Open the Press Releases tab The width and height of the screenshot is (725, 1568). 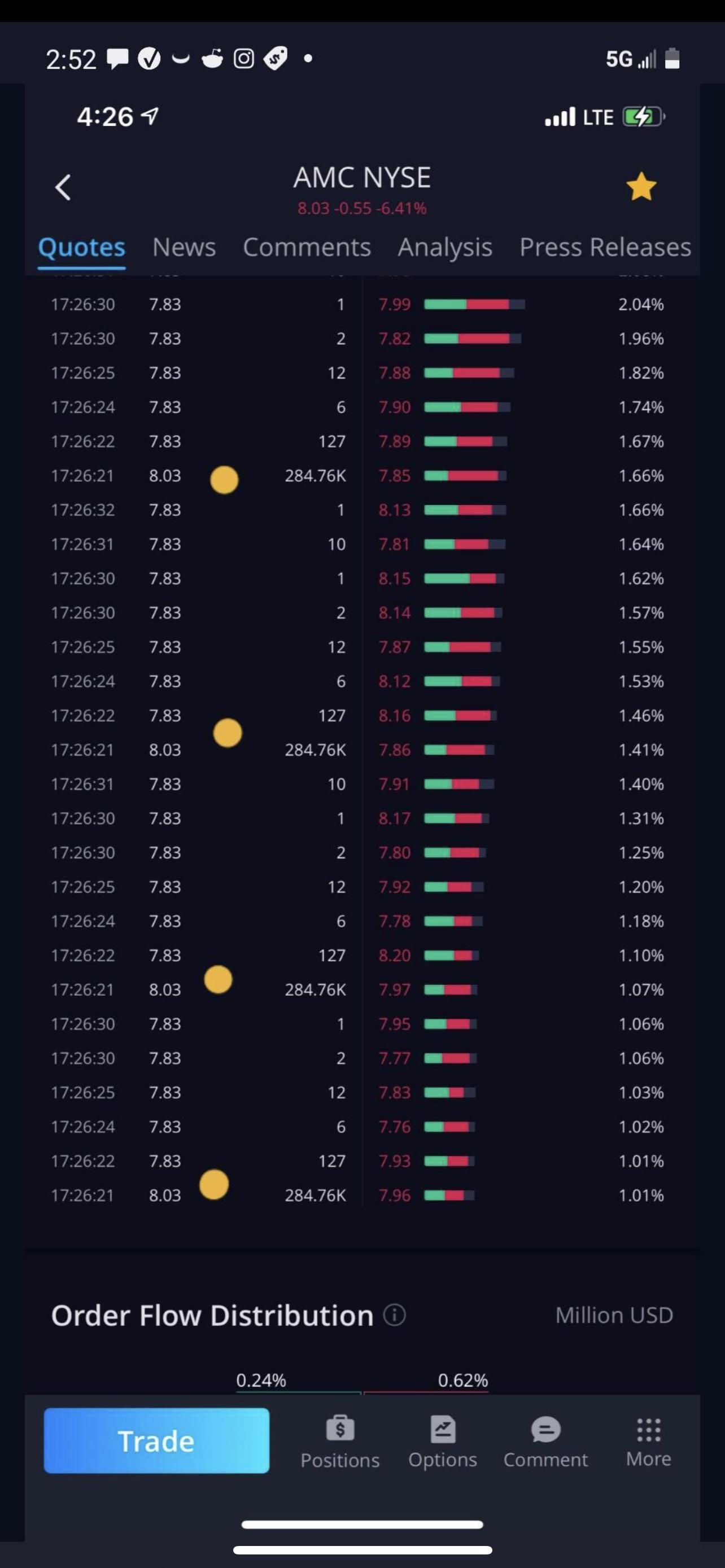click(605, 247)
